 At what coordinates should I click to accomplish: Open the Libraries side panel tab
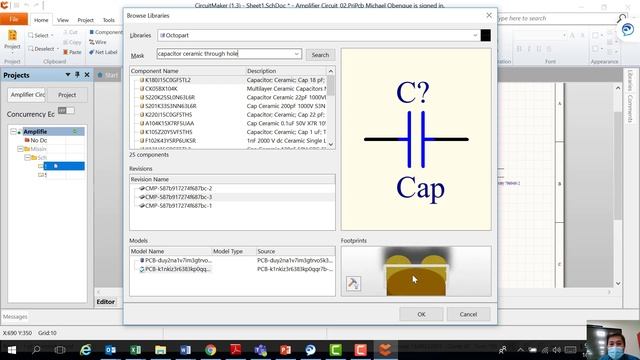point(630,80)
